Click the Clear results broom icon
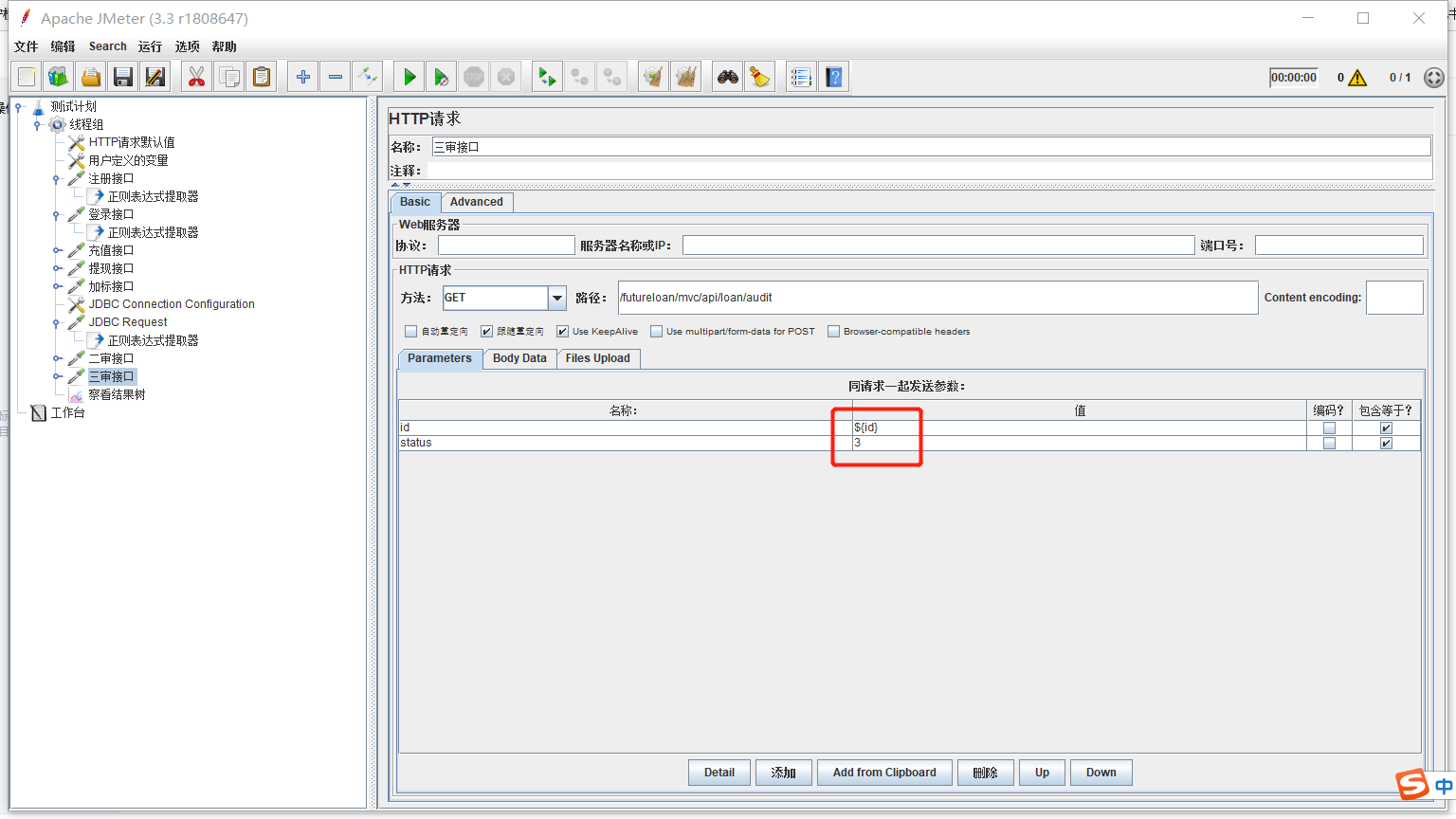The height and width of the screenshot is (819, 1456). point(653,77)
